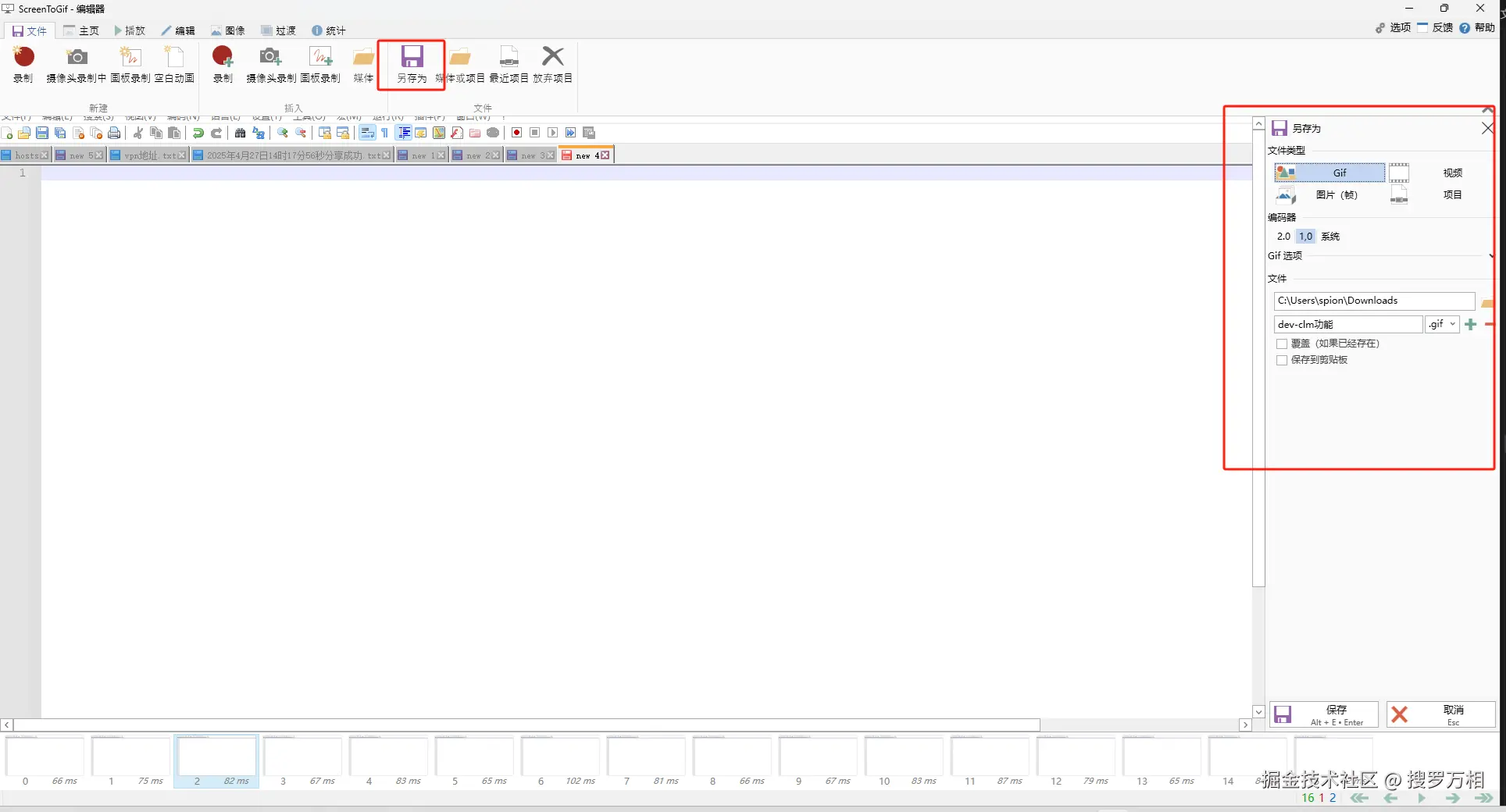The height and width of the screenshot is (812, 1506).
Task: Switch to the 统计 ribbon tab
Action: click(x=329, y=31)
